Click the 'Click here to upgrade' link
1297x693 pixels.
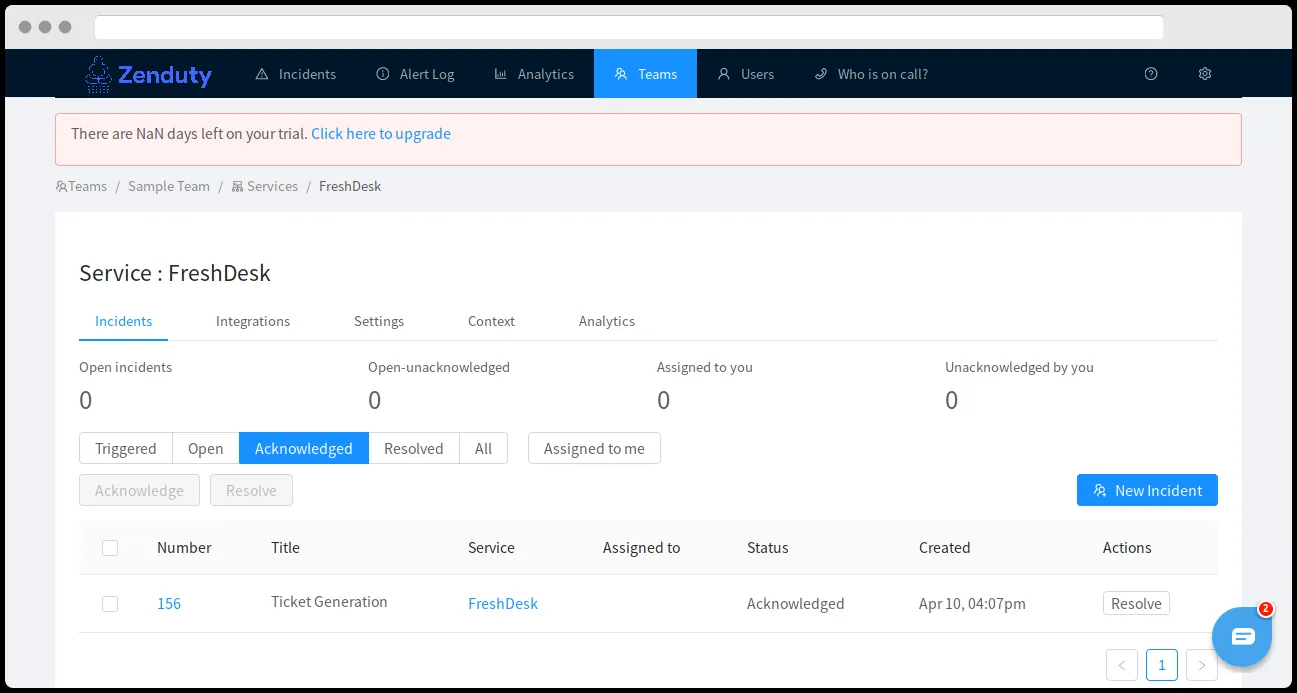(381, 134)
